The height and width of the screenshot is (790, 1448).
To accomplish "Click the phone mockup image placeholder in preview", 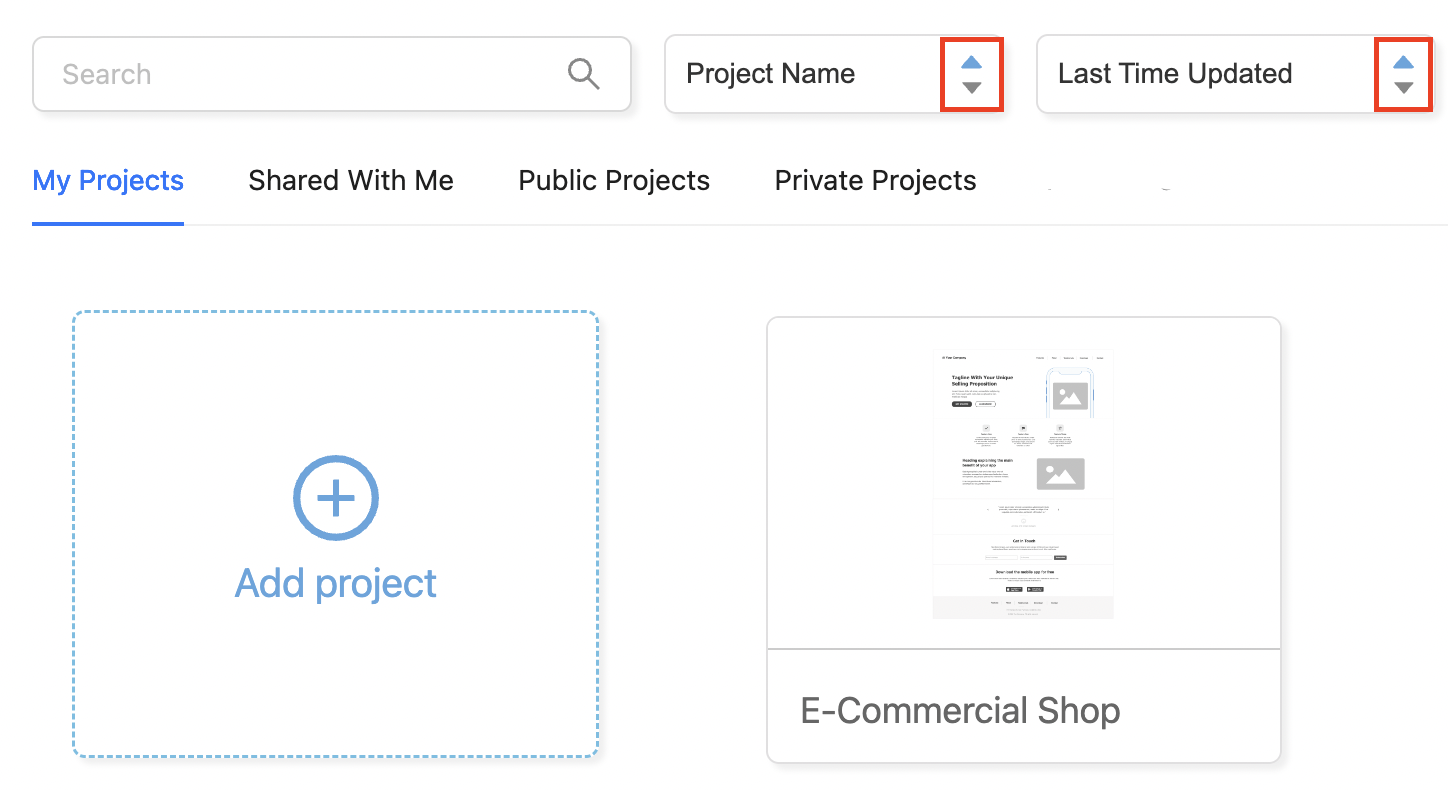I will pyautogui.click(x=1069, y=396).
